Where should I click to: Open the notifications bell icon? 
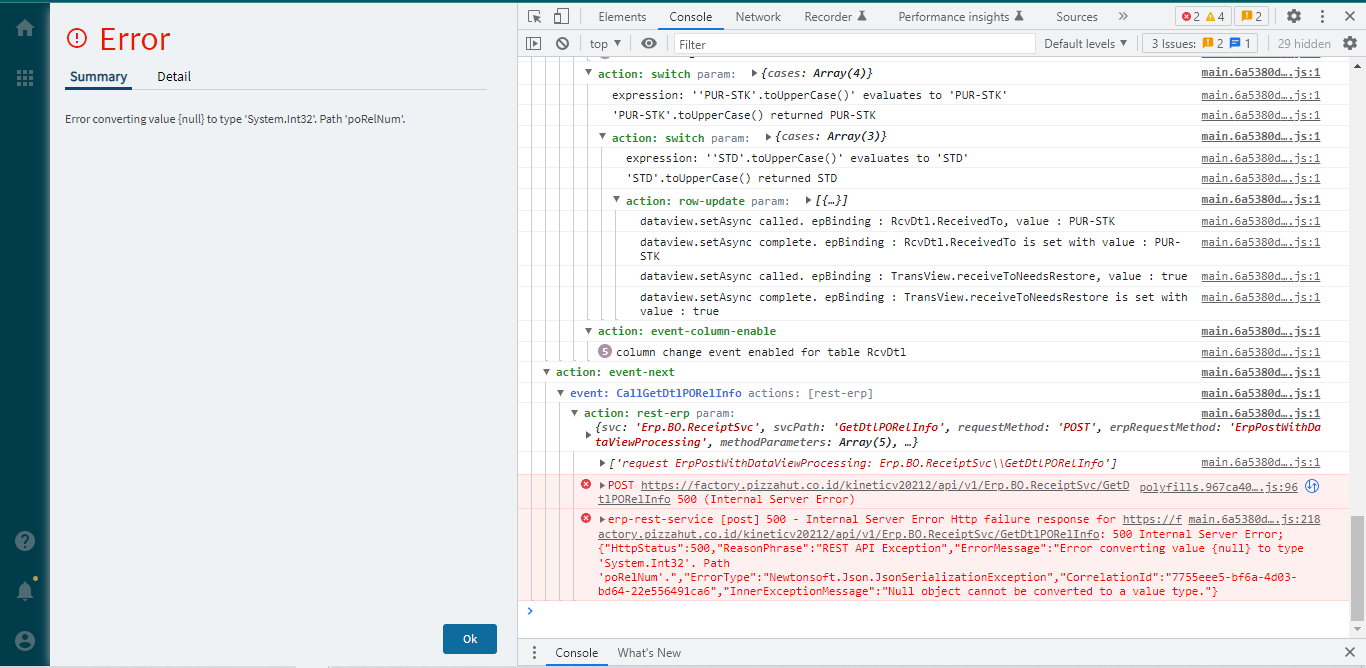pyautogui.click(x=25, y=590)
